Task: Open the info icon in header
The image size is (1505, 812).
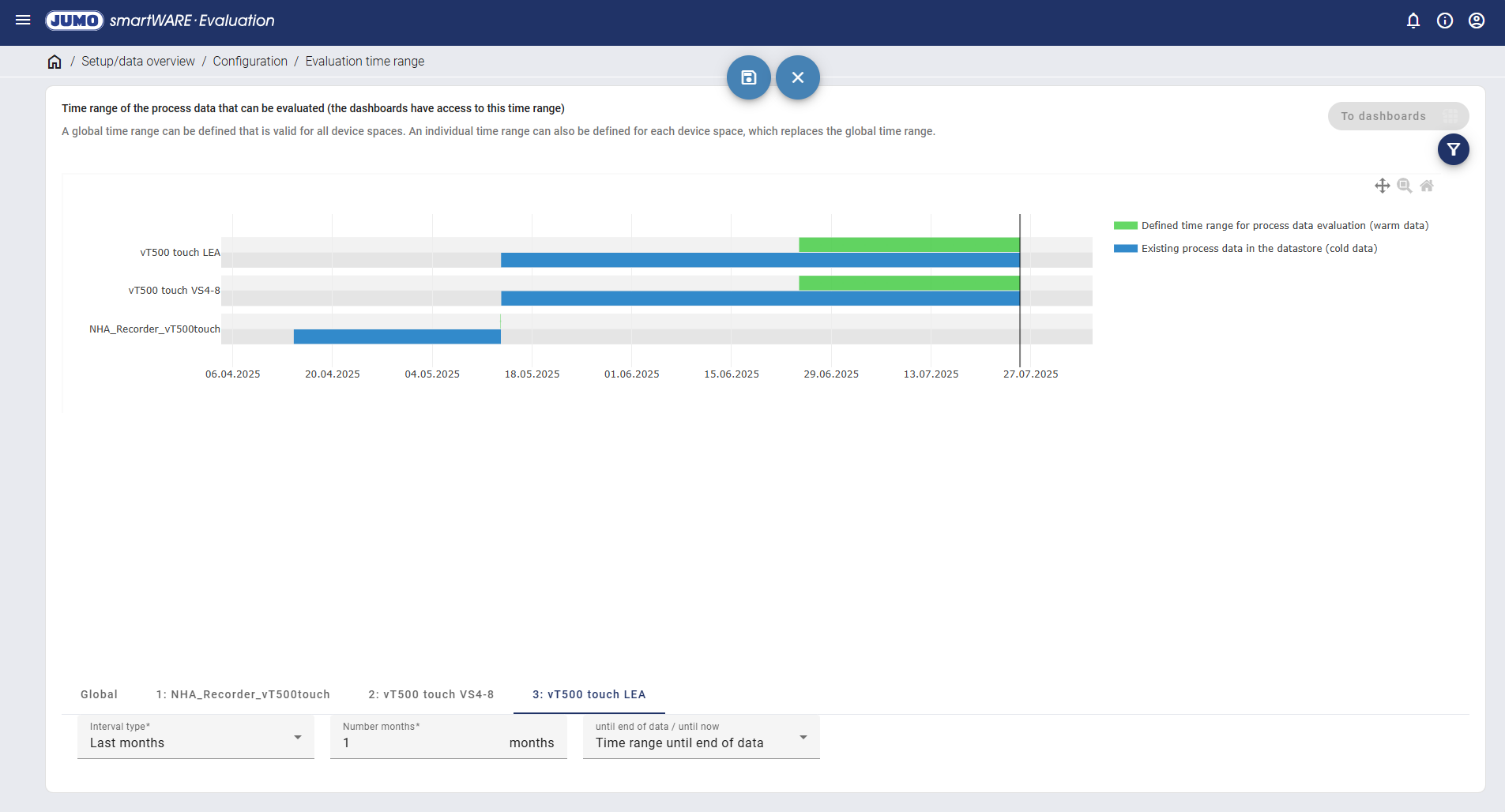Action: pos(1445,21)
